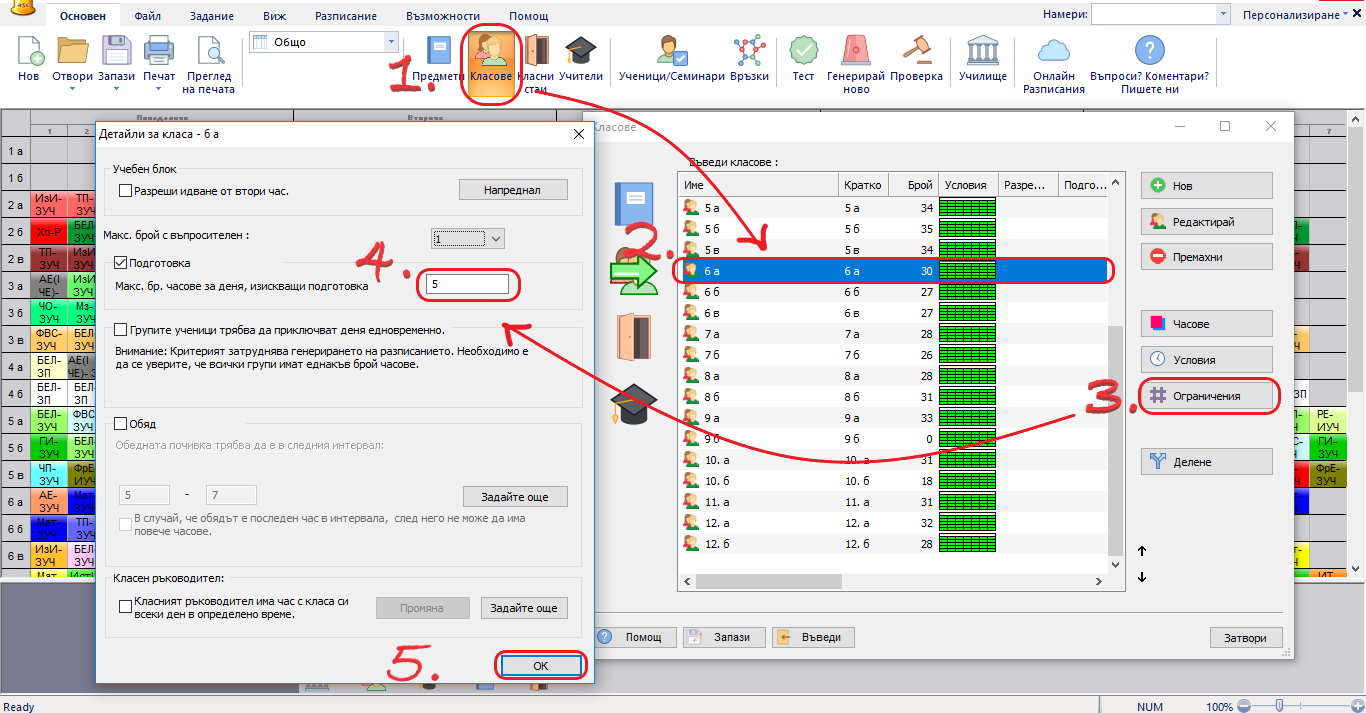Image resolution: width=1366 pixels, height=713 pixels.
Task: Click the Ограничения button
Action: [1208, 396]
